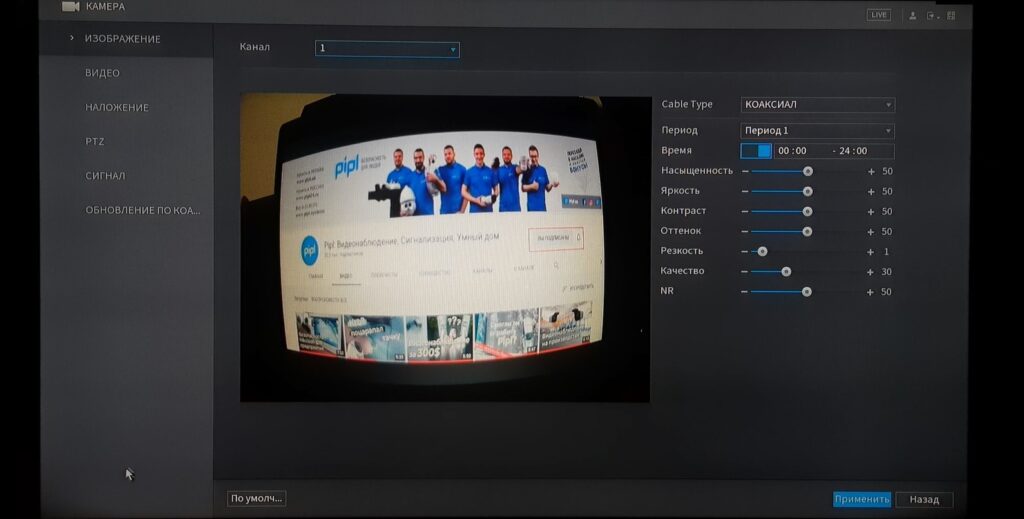This screenshot has height=519, width=1024.
Task: Decrease Яркость with minus icon
Action: tap(745, 191)
